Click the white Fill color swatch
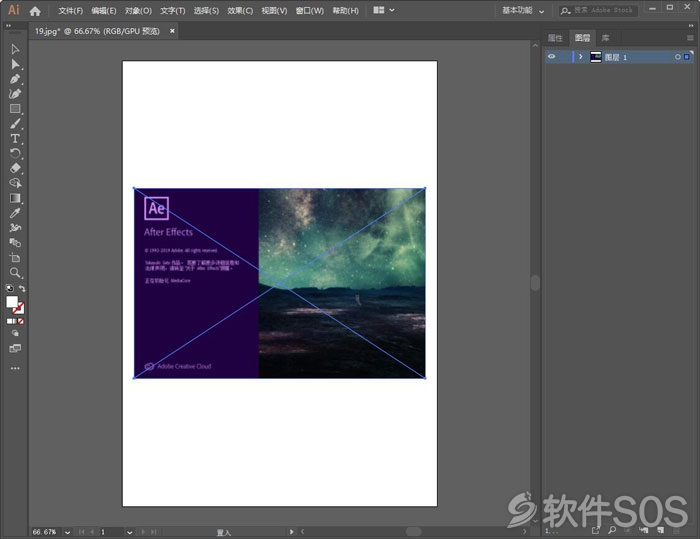This screenshot has height=539, width=700. pyautogui.click(x=12, y=302)
